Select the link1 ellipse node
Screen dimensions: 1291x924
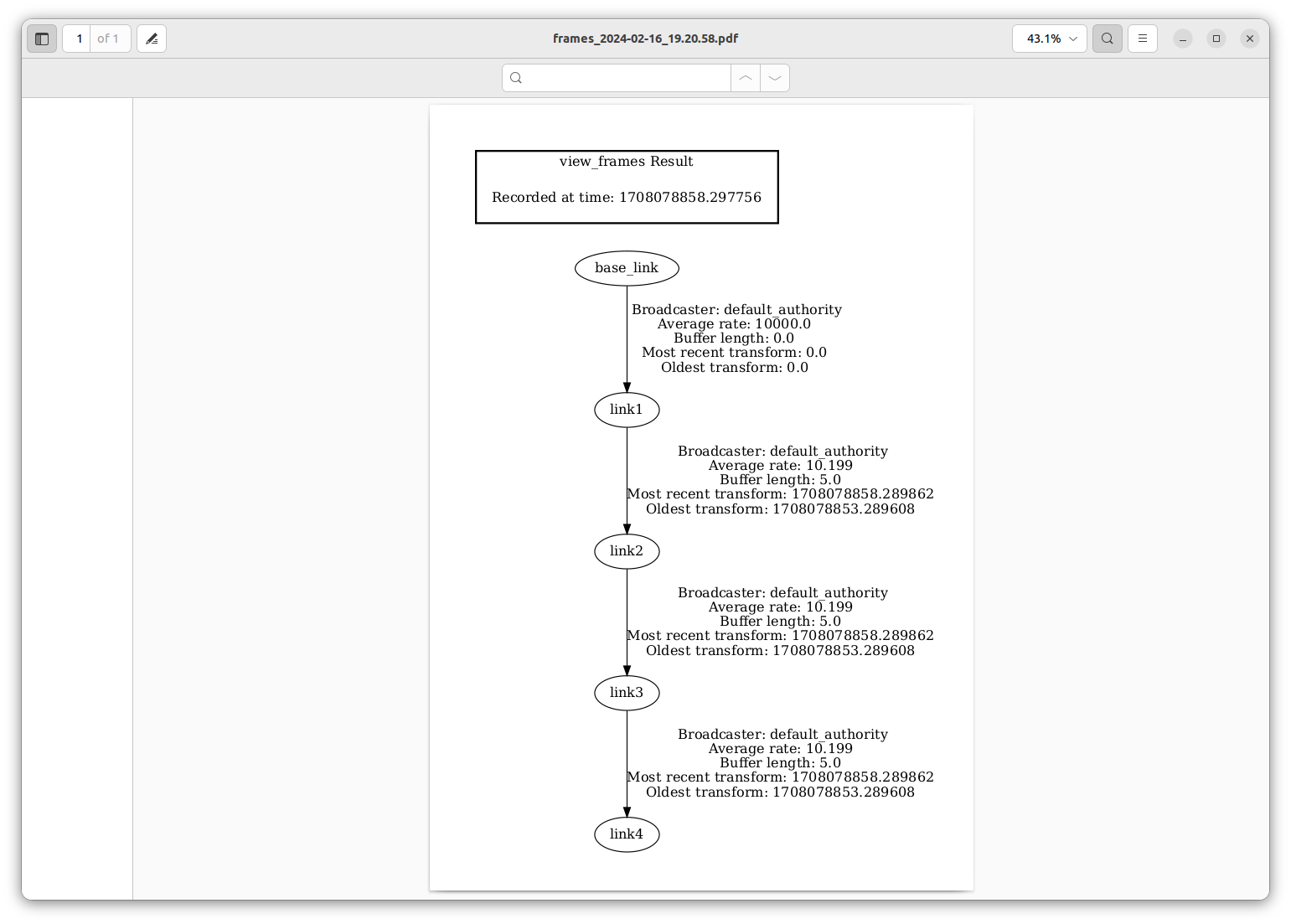(x=627, y=410)
